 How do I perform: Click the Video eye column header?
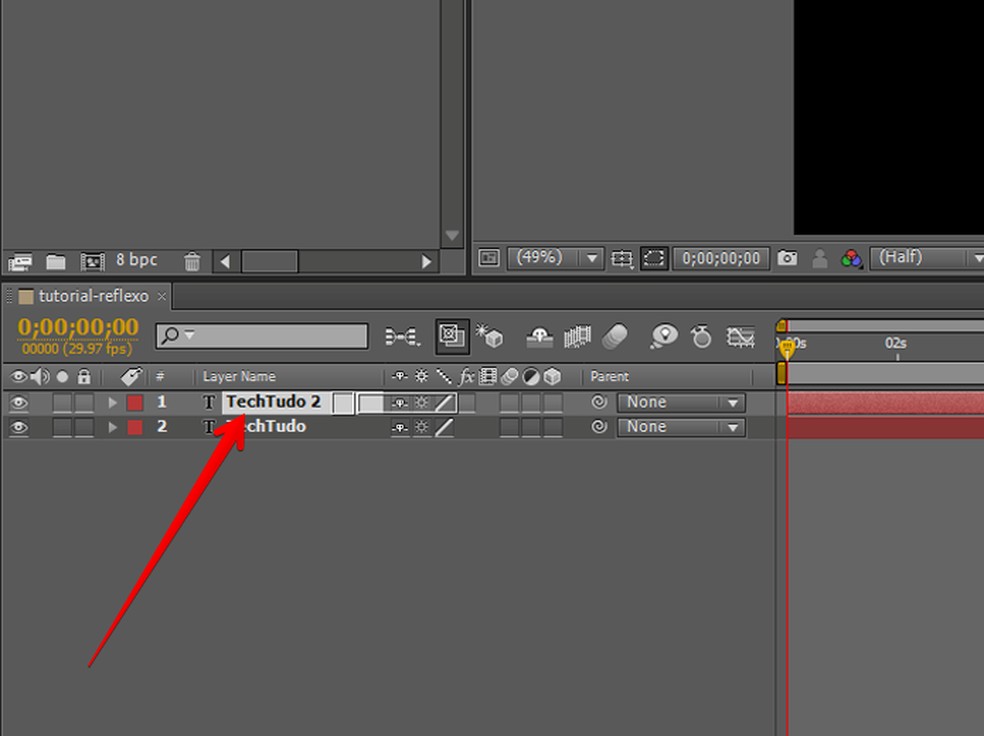19,376
